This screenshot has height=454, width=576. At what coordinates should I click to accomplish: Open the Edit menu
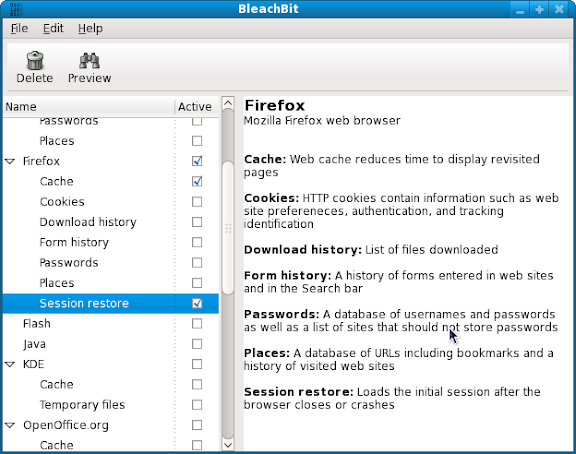[x=53, y=28]
